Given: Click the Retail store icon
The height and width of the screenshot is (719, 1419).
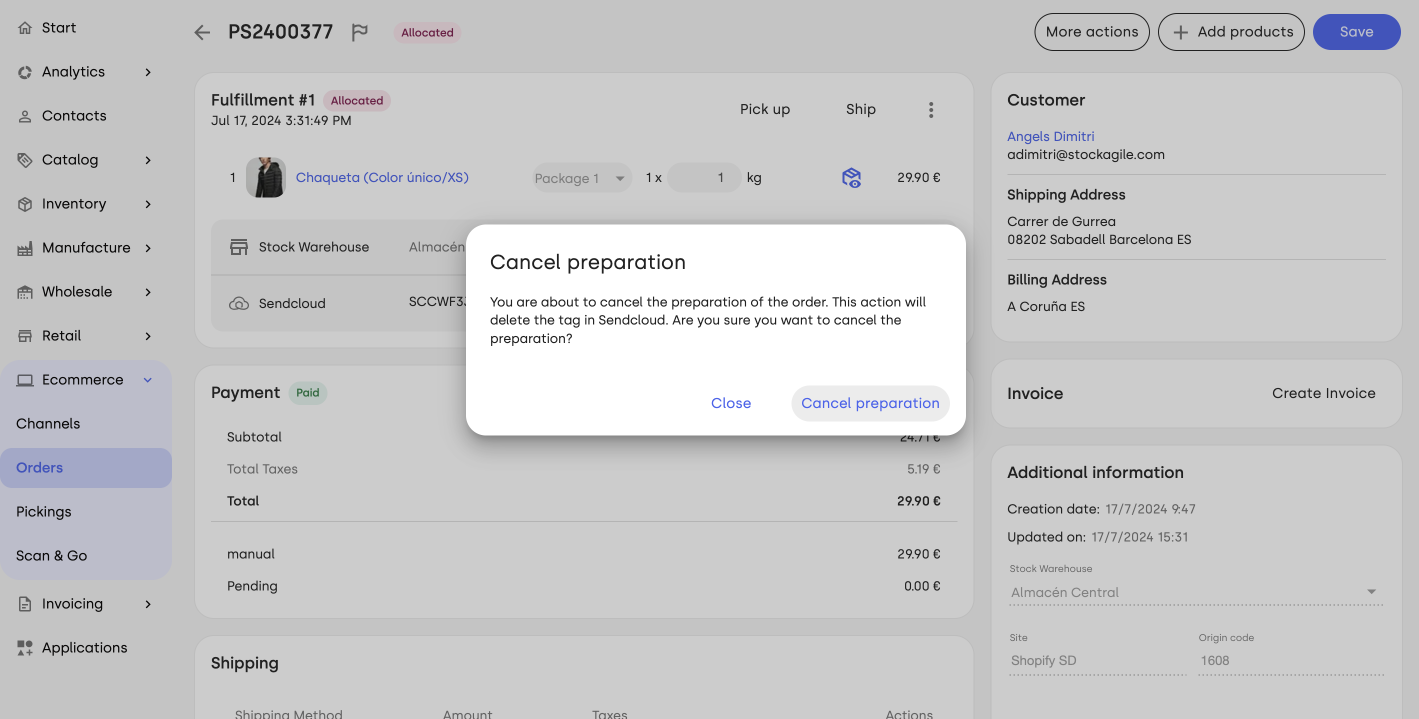Looking at the screenshot, I should [x=25, y=336].
